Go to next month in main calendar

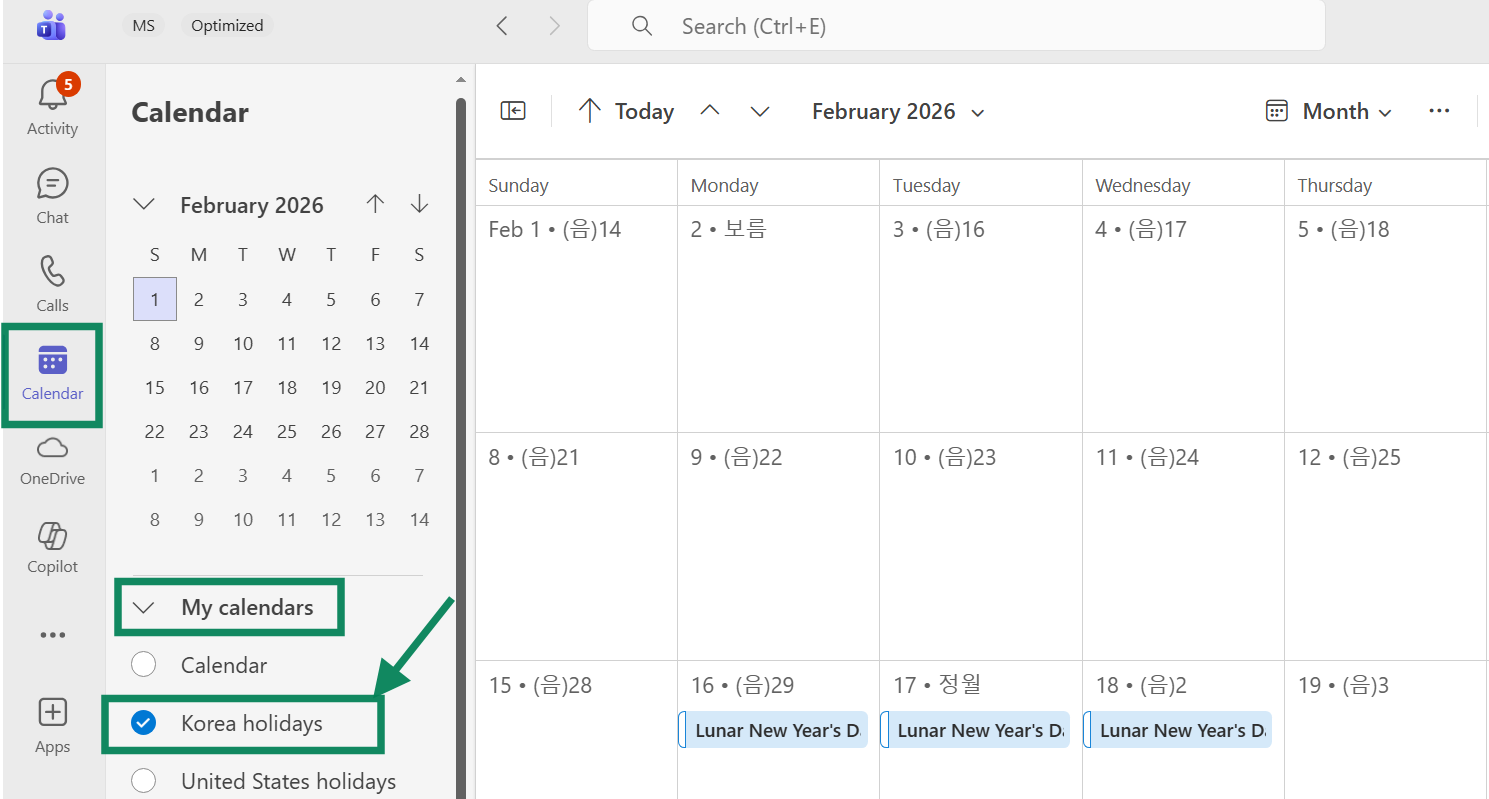pos(760,111)
